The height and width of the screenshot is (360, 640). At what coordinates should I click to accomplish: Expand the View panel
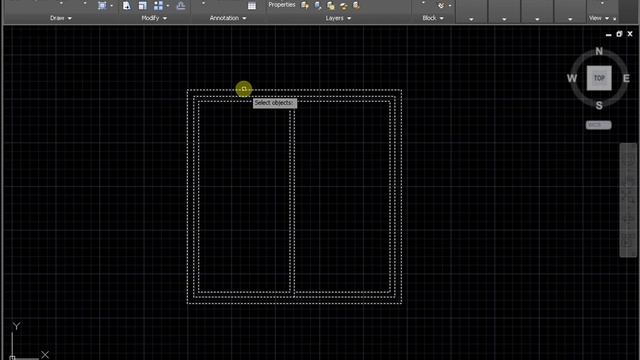(599, 18)
